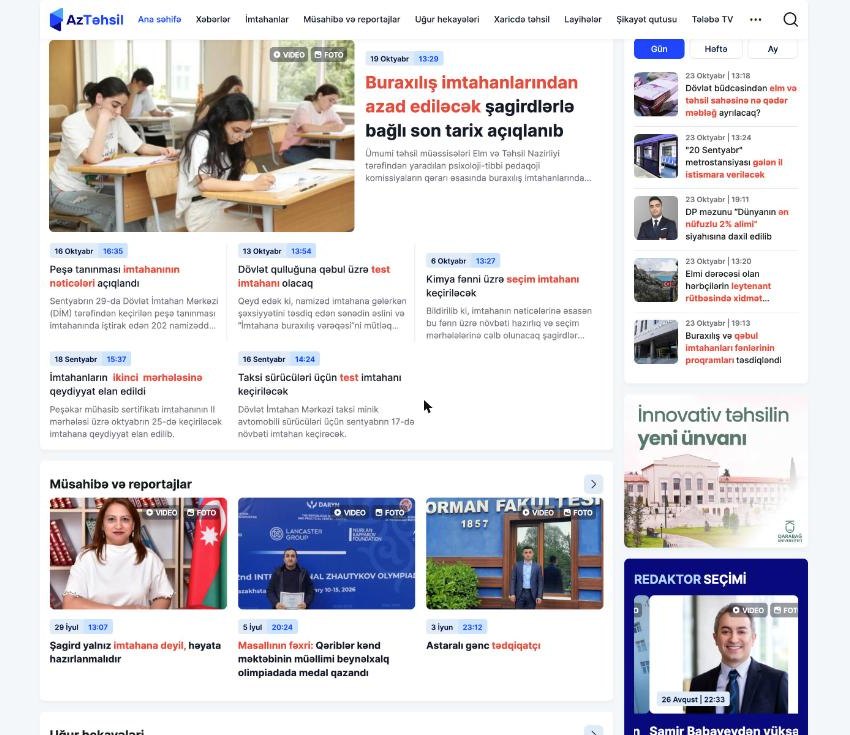Go to the Ana səhifə menu item
The width and height of the screenshot is (850, 735).
[159, 20]
